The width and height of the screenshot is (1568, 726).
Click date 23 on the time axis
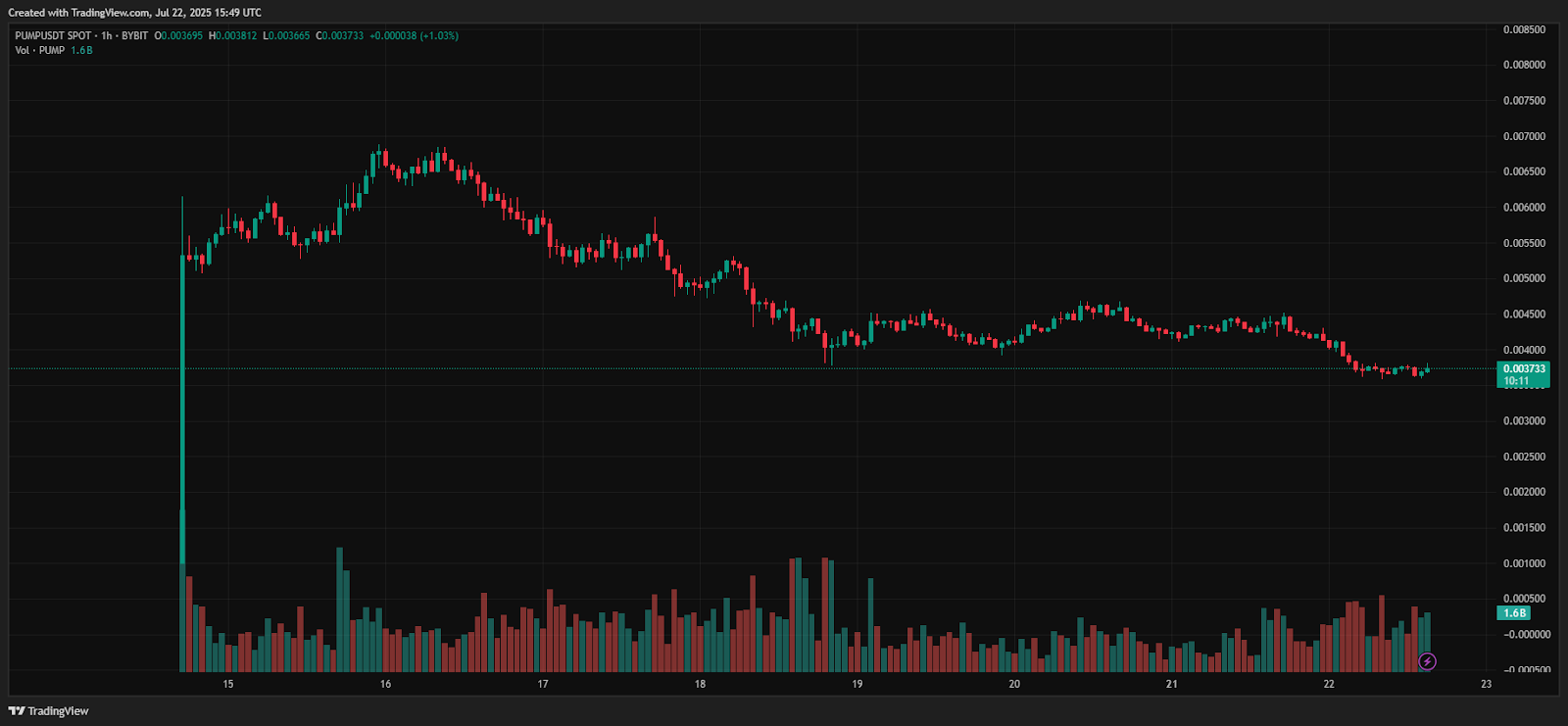(x=1486, y=684)
